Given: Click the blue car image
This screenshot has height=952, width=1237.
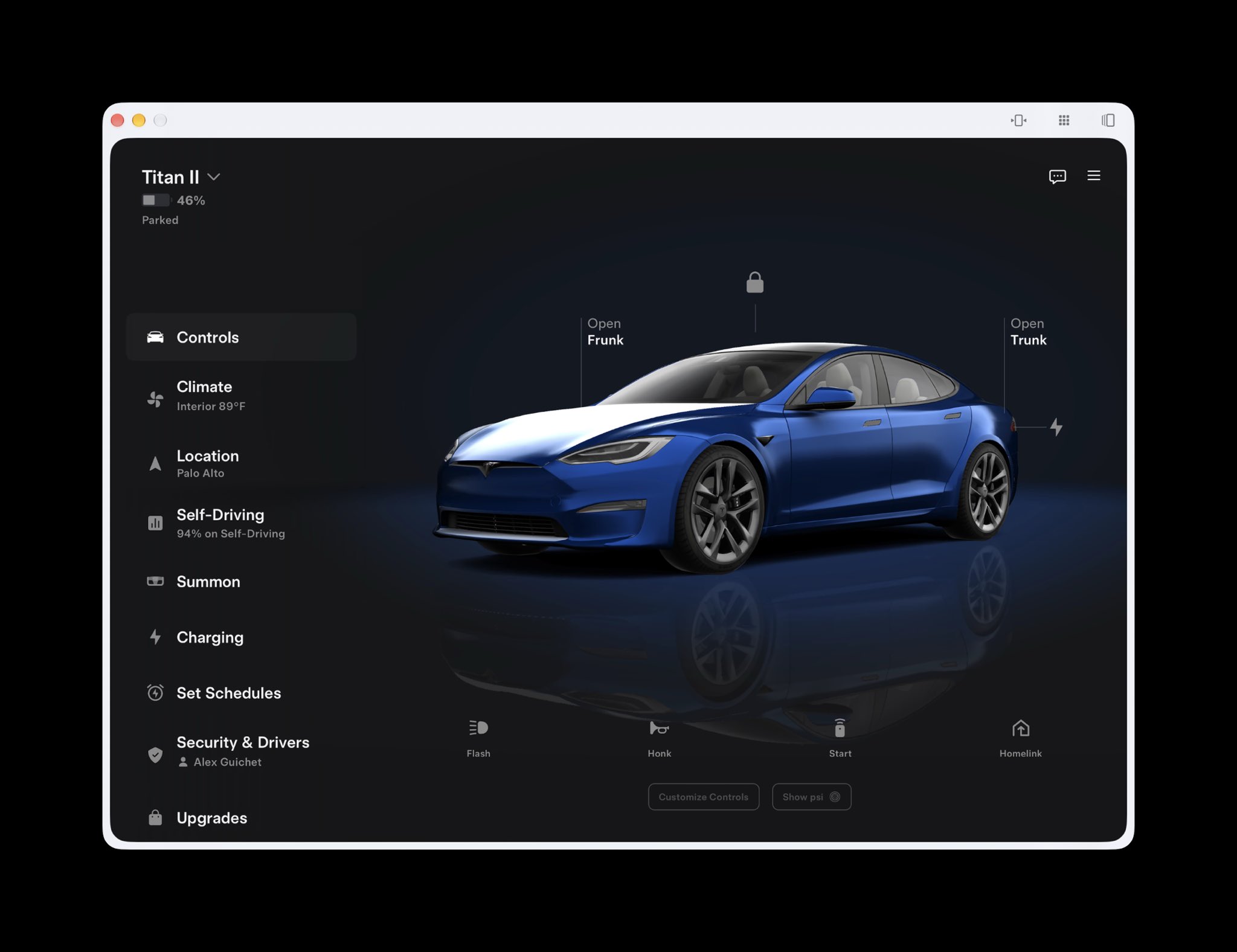Looking at the screenshot, I should [x=725, y=457].
